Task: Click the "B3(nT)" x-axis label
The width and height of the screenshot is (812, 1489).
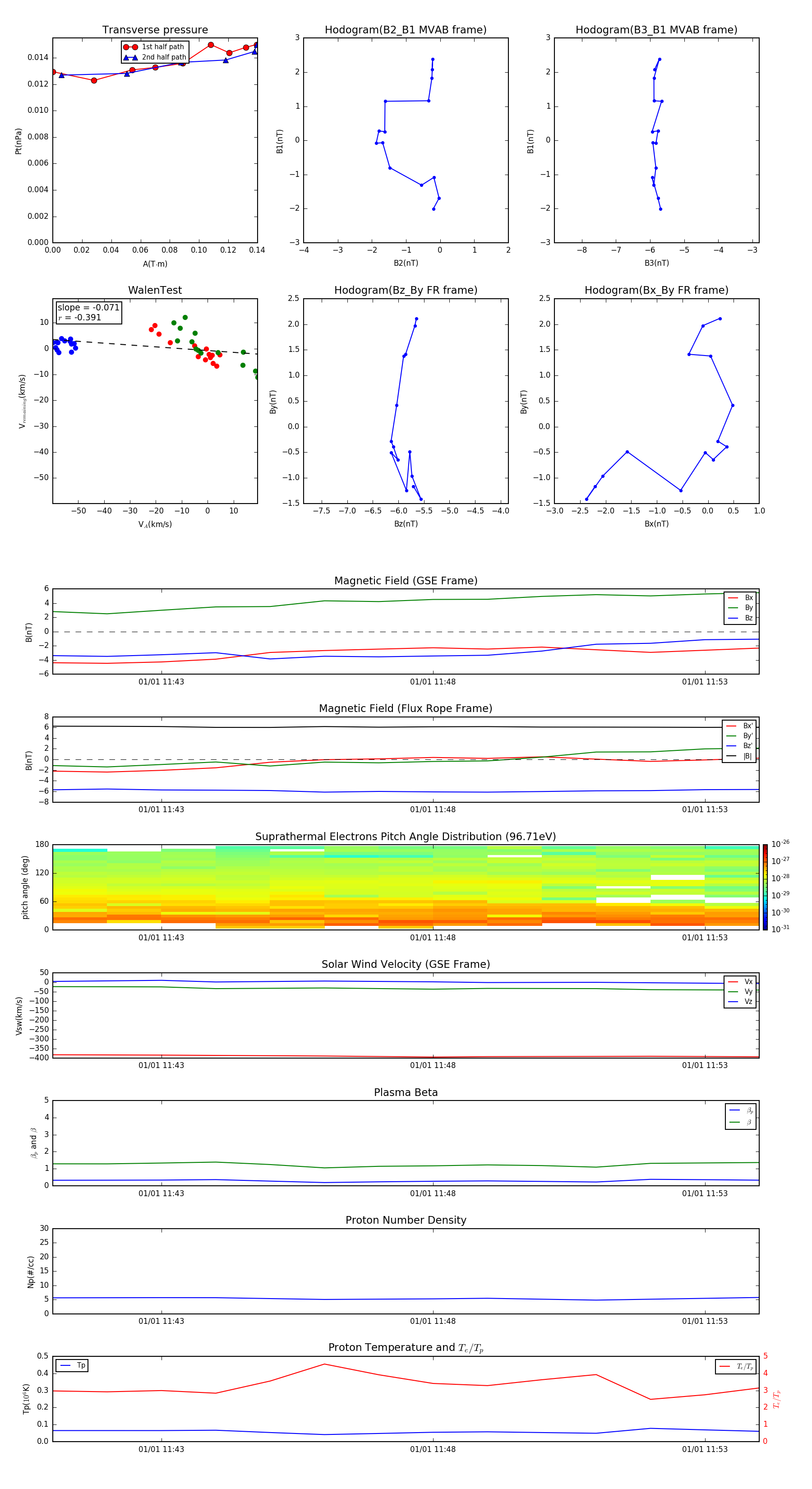Action: pos(656,263)
